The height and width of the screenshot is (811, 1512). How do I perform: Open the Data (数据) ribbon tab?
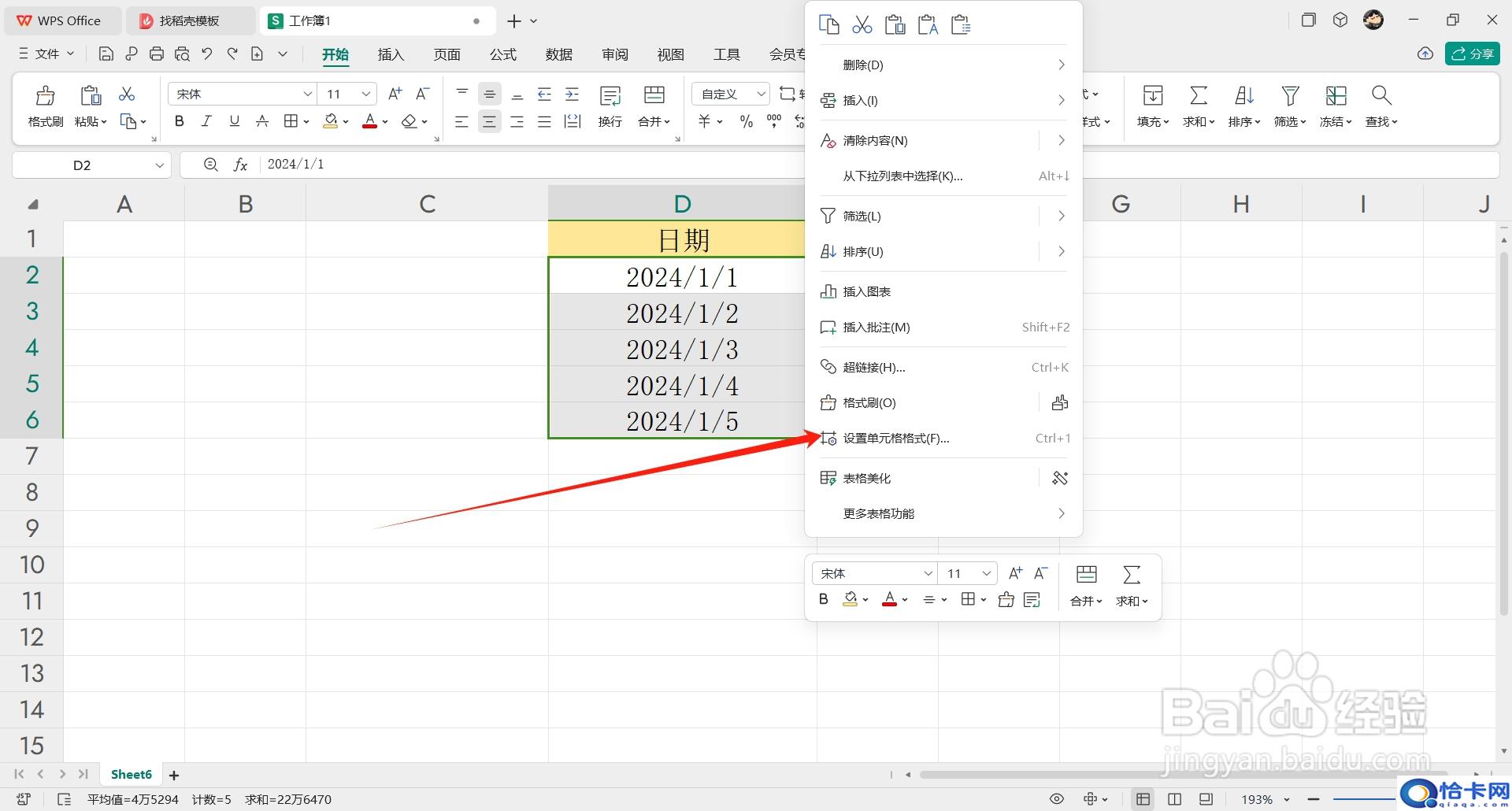(558, 54)
